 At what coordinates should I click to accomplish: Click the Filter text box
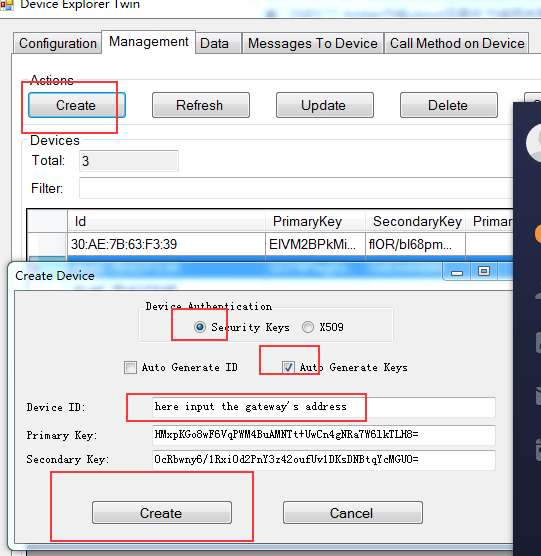(296, 188)
